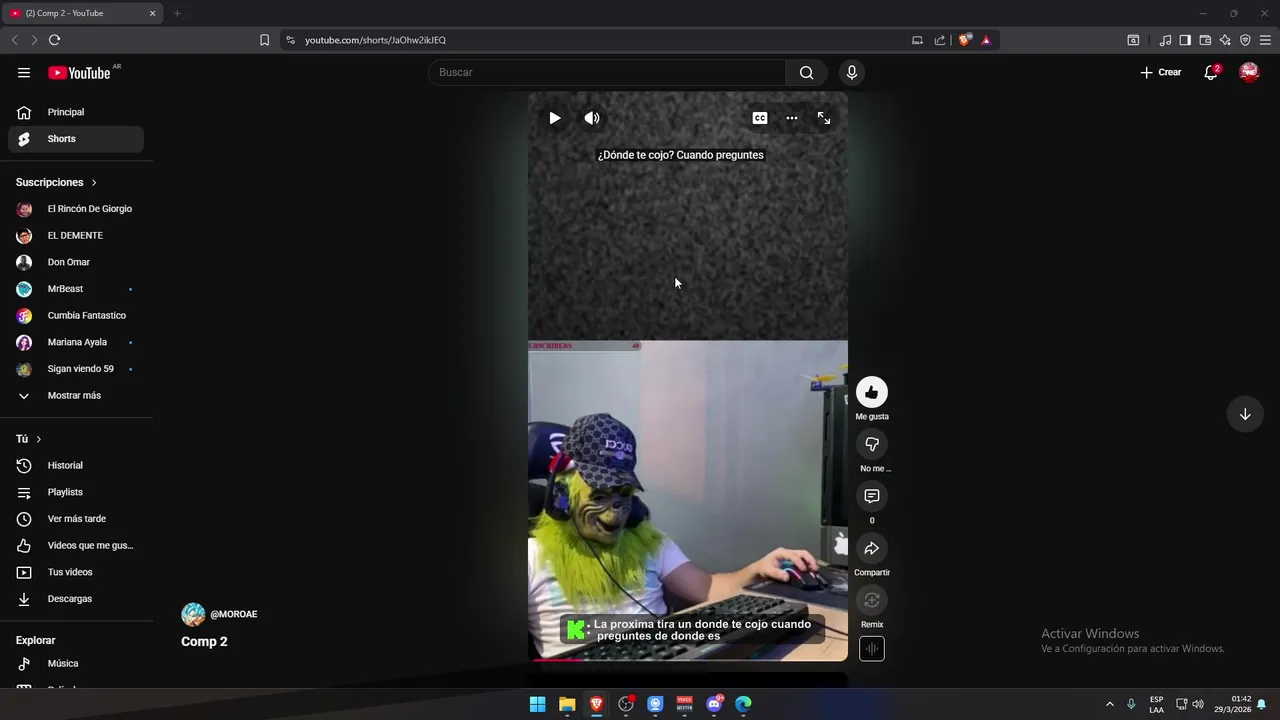Viewport: 1280px width, 720px height.
Task: Open Leo AI sparkle icon
Action: pyautogui.click(x=1225, y=40)
